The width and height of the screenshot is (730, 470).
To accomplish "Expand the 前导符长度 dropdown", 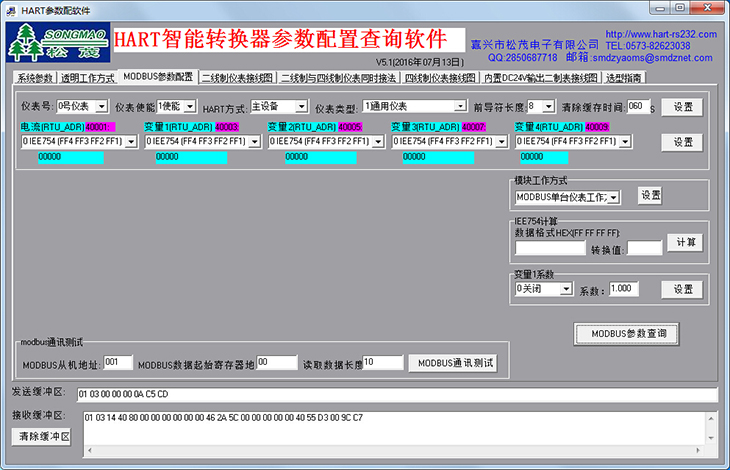I will [x=548, y=106].
